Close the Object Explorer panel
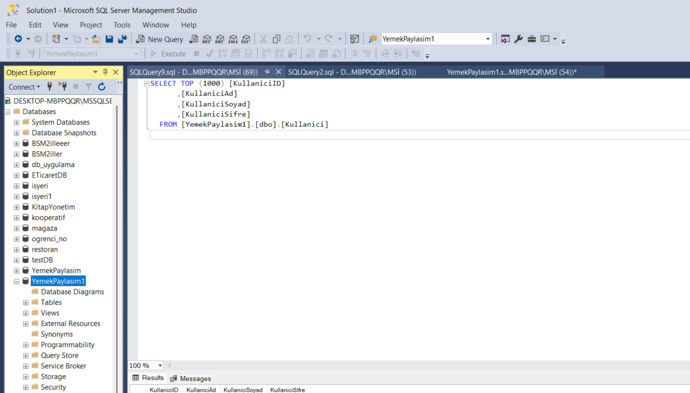690x393 pixels. (116, 72)
